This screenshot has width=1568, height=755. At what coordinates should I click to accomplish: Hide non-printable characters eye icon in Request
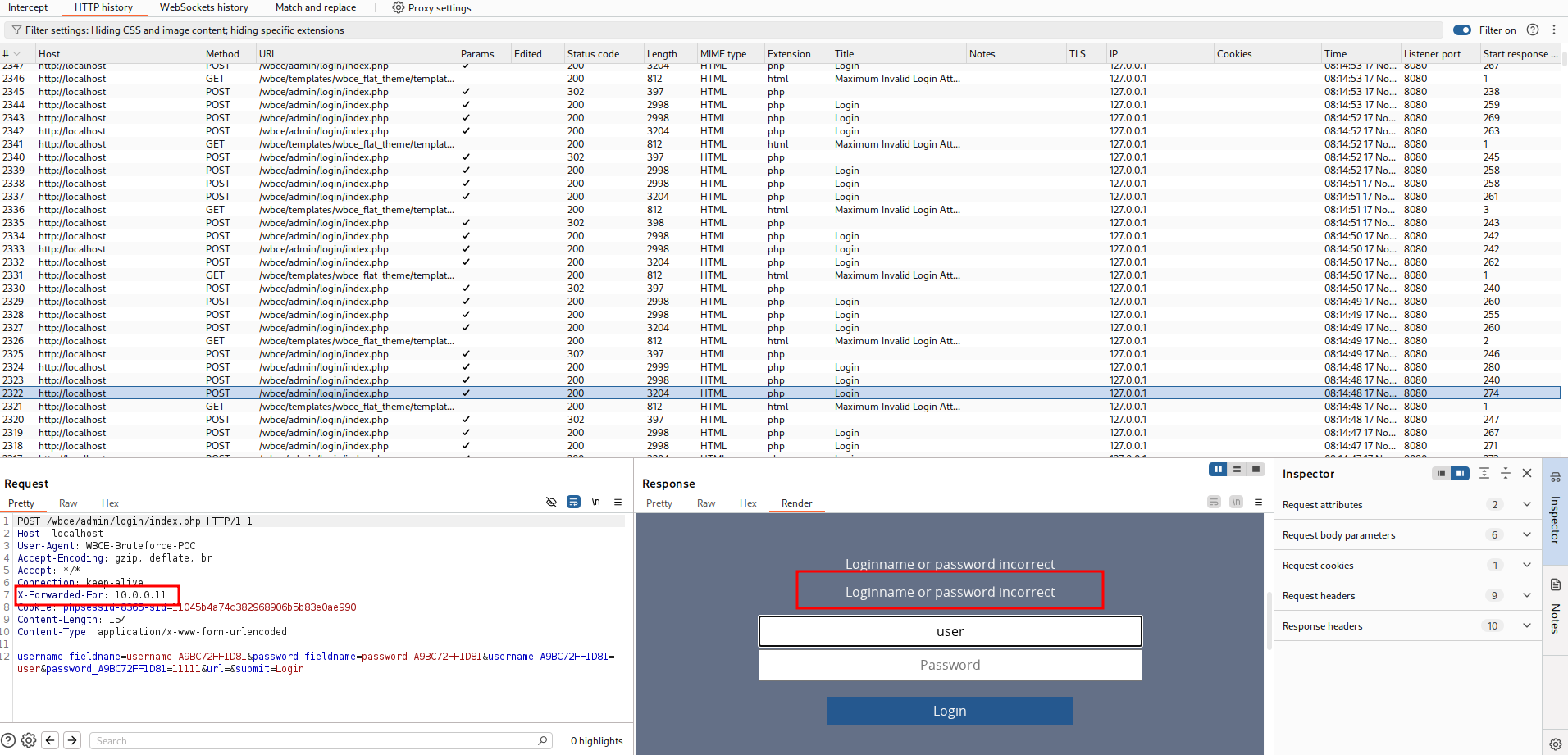(x=551, y=502)
